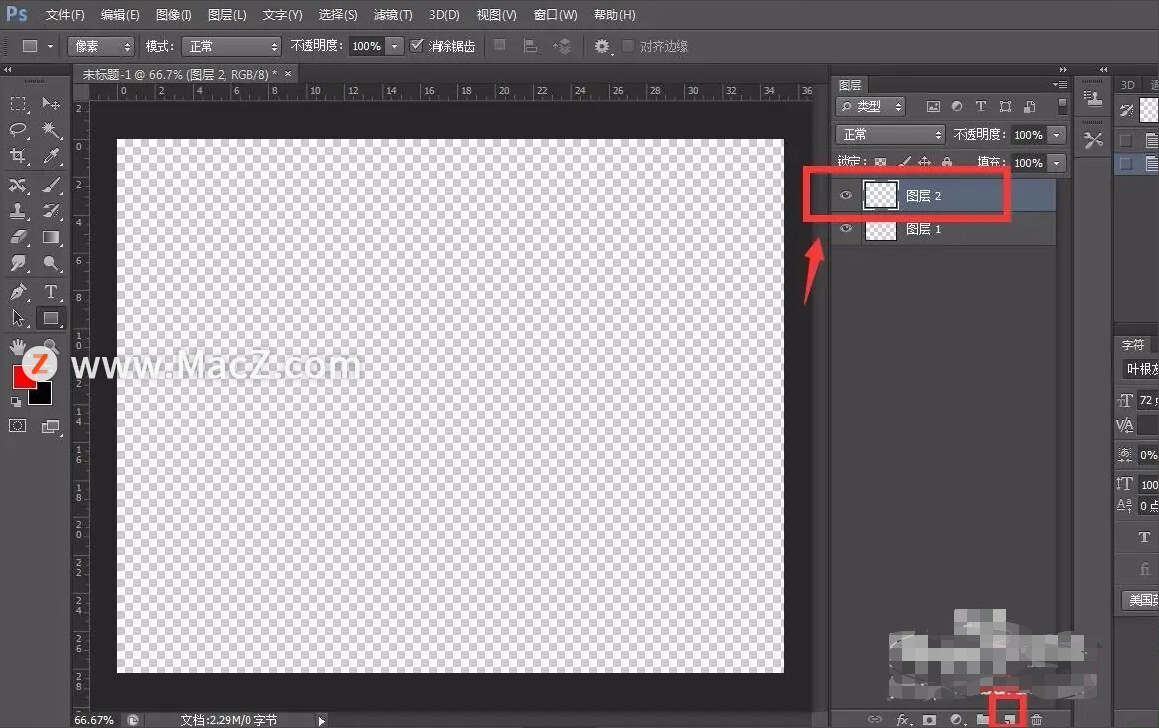Open the fx layer style menu
Screen dimensions: 1159x728
coord(903,719)
